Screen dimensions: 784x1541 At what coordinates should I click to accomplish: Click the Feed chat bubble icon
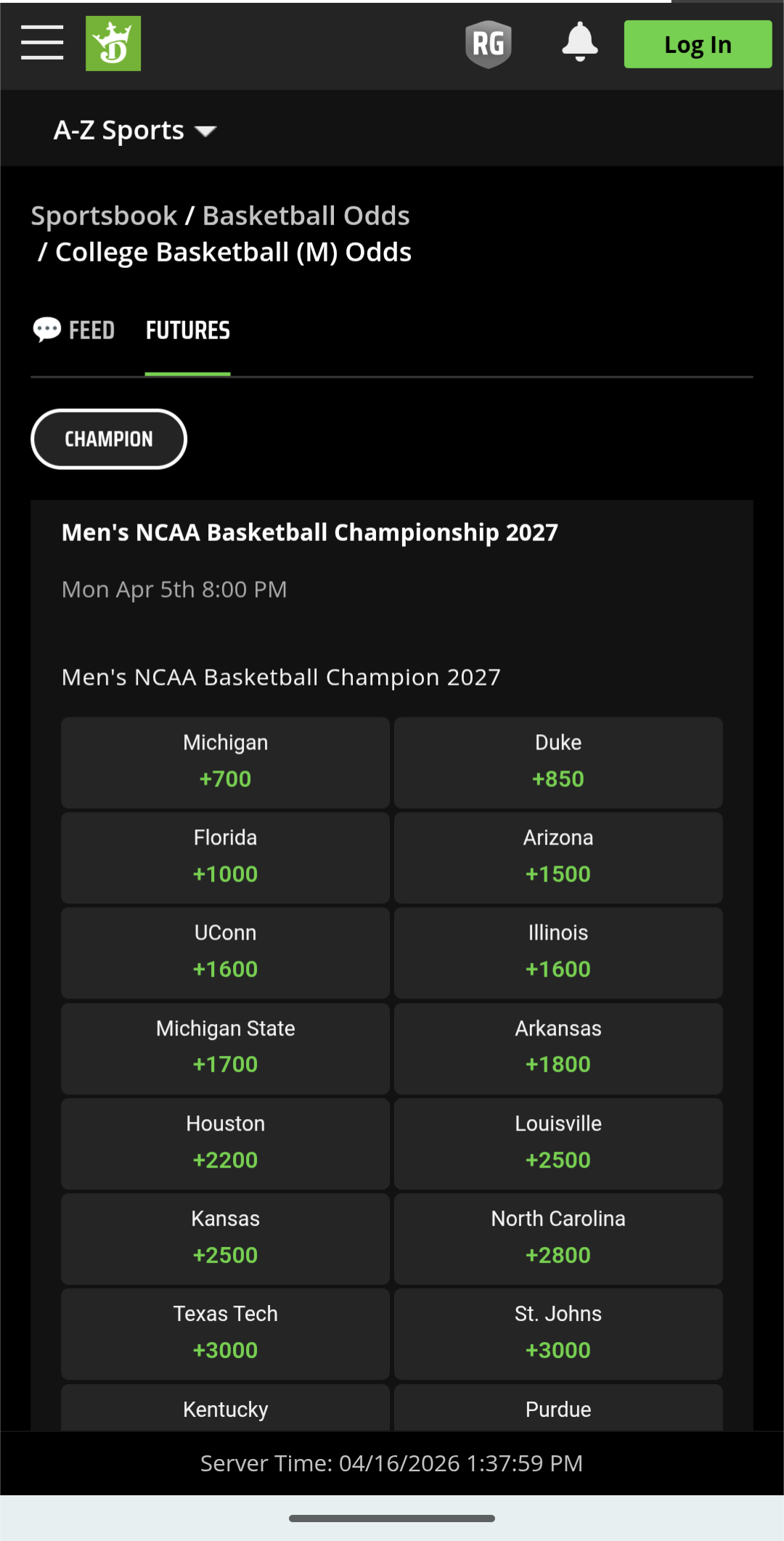coord(47,330)
